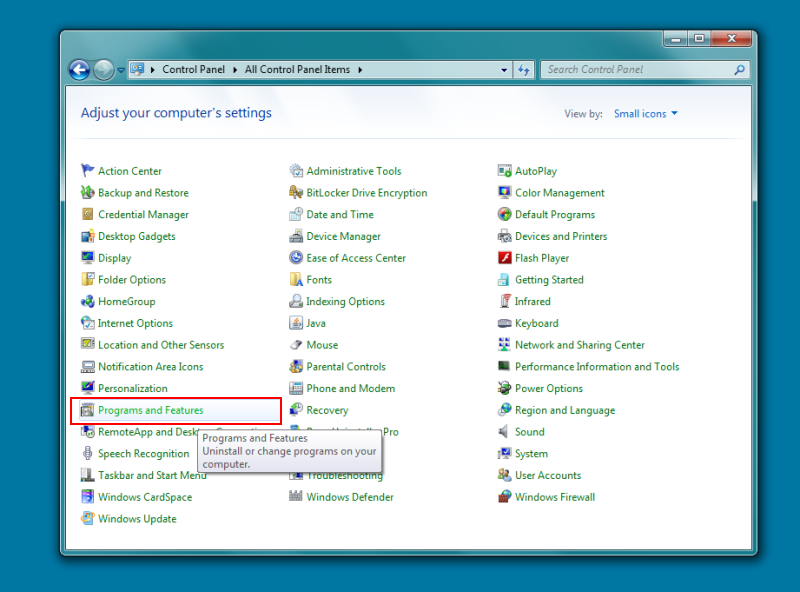Screen dimensions: 800x592
Task: Expand the arrow after Control Panel breadcrumb
Action: [x=235, y=70]
